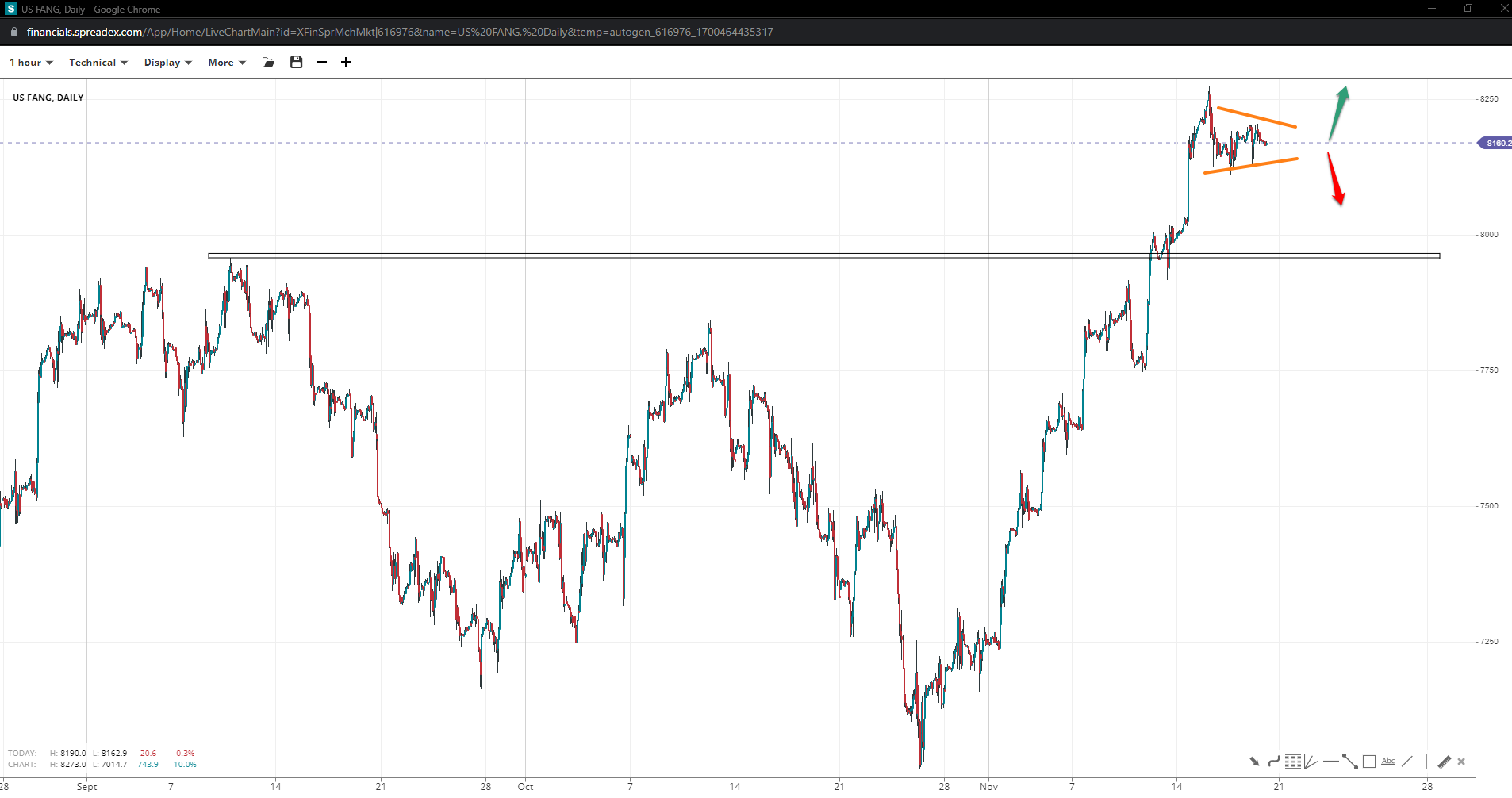The width and height of the screenshot is (1512, 798).
Task: Select the horizontal line drawing tool
Action: click(x=1330, y=762)
